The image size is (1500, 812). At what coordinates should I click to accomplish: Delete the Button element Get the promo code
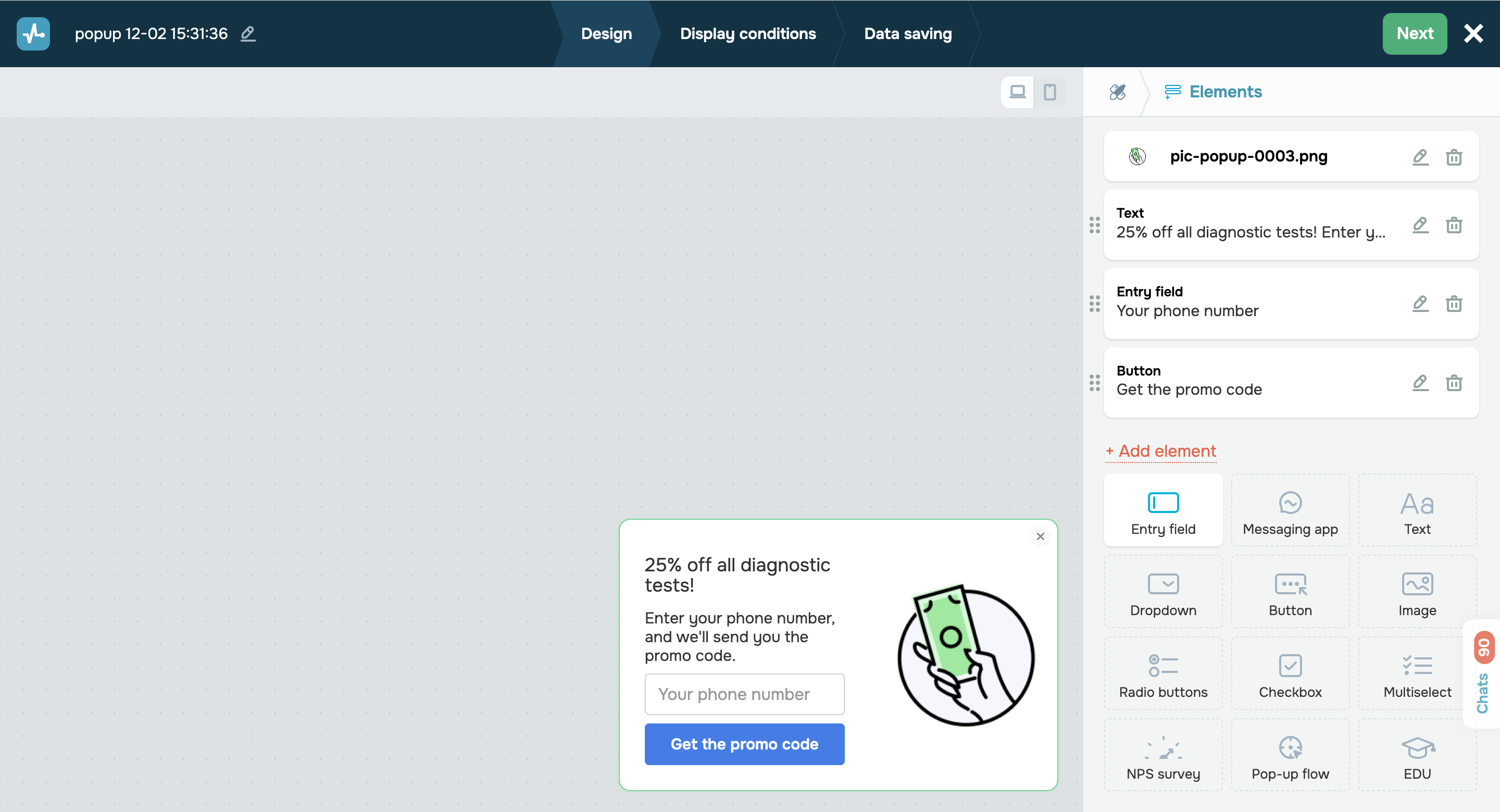click(1454, 383)
